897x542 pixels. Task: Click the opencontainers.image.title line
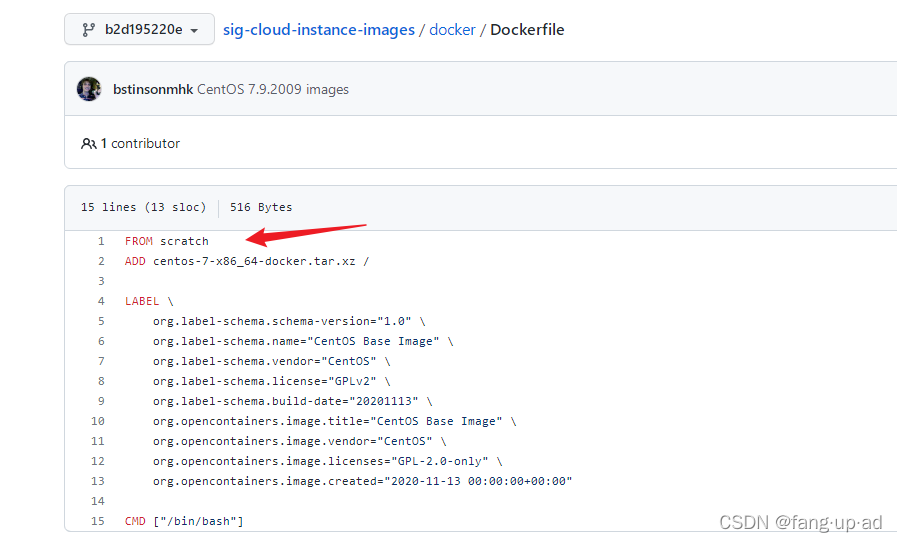[335, 421]
